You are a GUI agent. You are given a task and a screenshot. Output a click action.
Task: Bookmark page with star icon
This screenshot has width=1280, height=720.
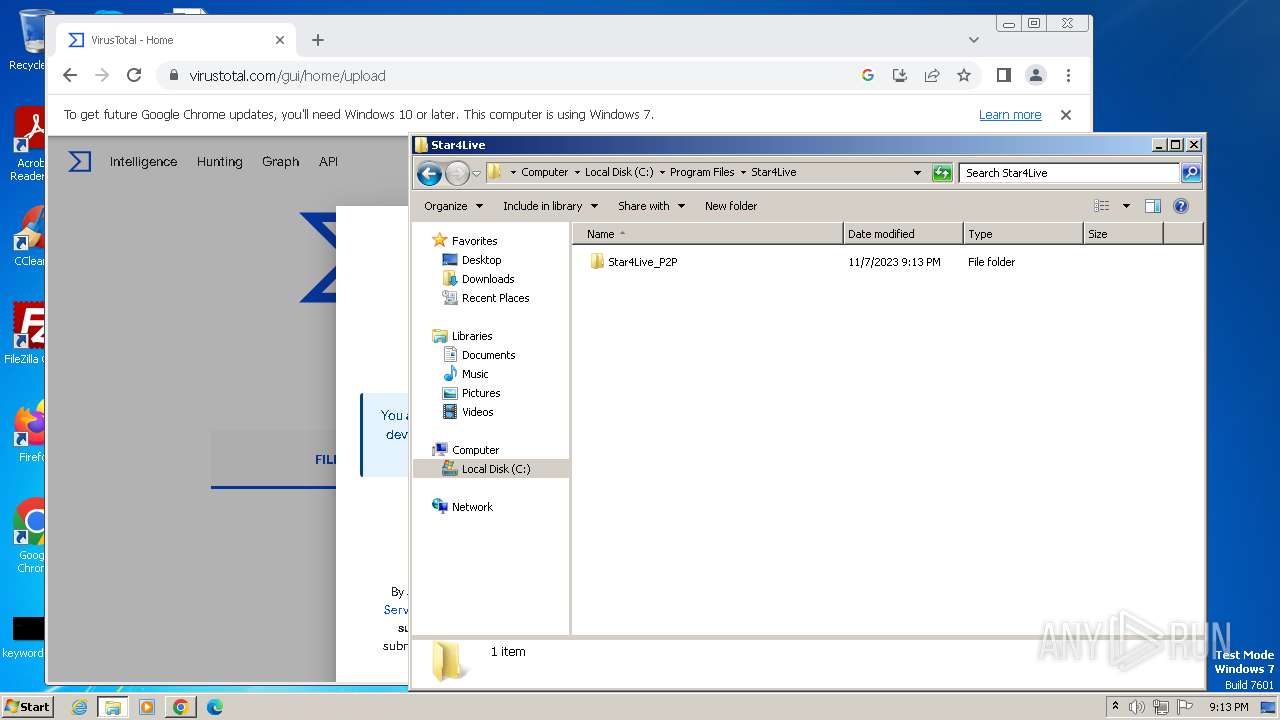[x=964, y=75]
